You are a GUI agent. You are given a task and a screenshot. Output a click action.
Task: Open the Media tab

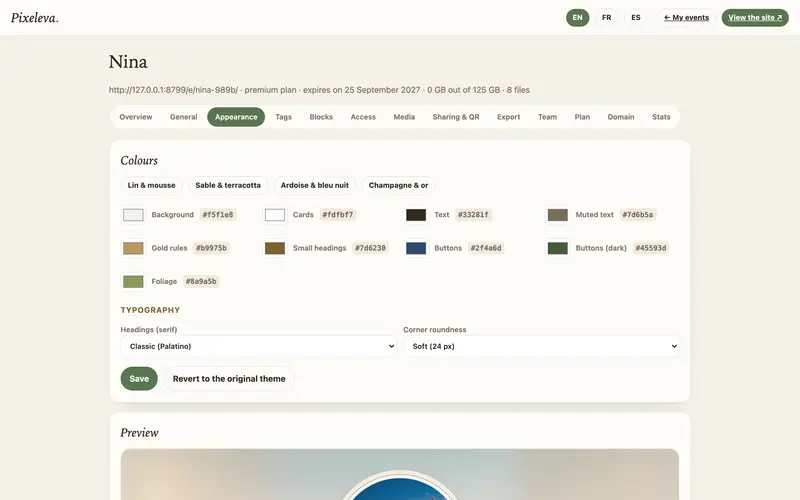(404, 117)
